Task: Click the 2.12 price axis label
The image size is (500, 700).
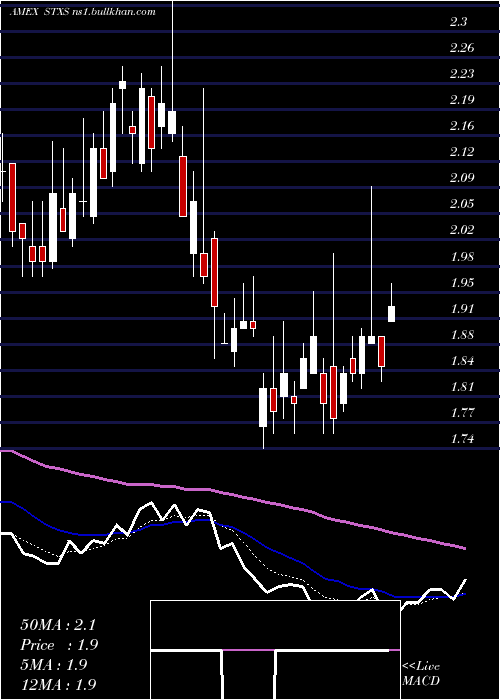Action: coord(462,152)
